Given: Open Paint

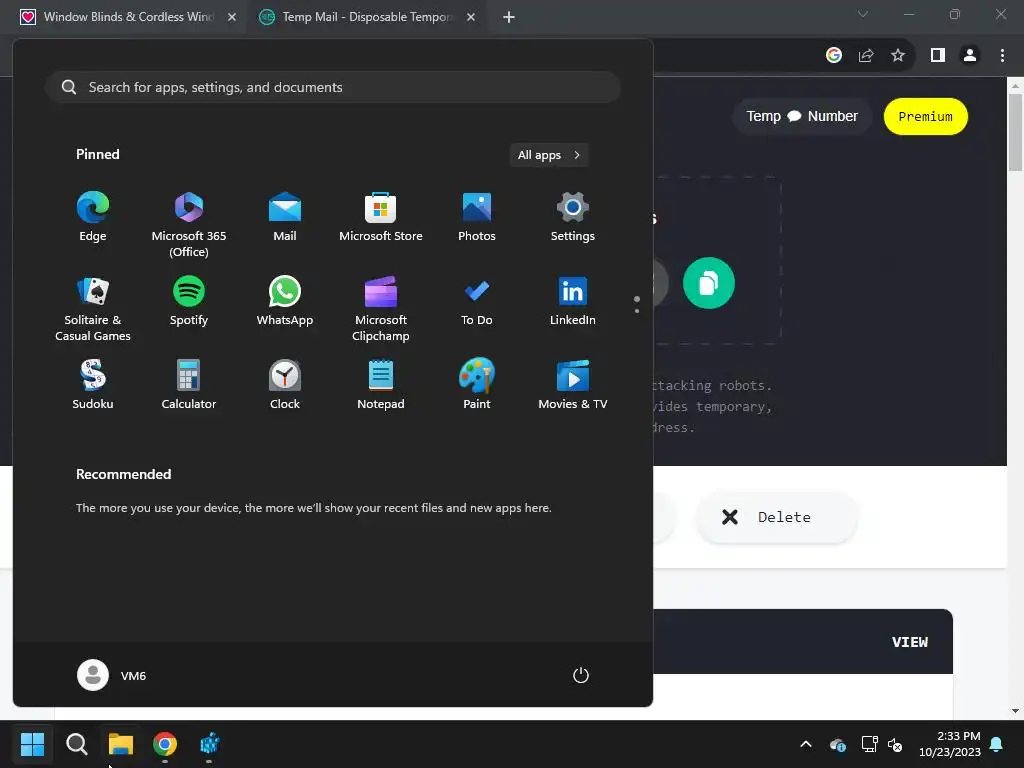Looking at the screenshot, I should (x=477, y=385).
